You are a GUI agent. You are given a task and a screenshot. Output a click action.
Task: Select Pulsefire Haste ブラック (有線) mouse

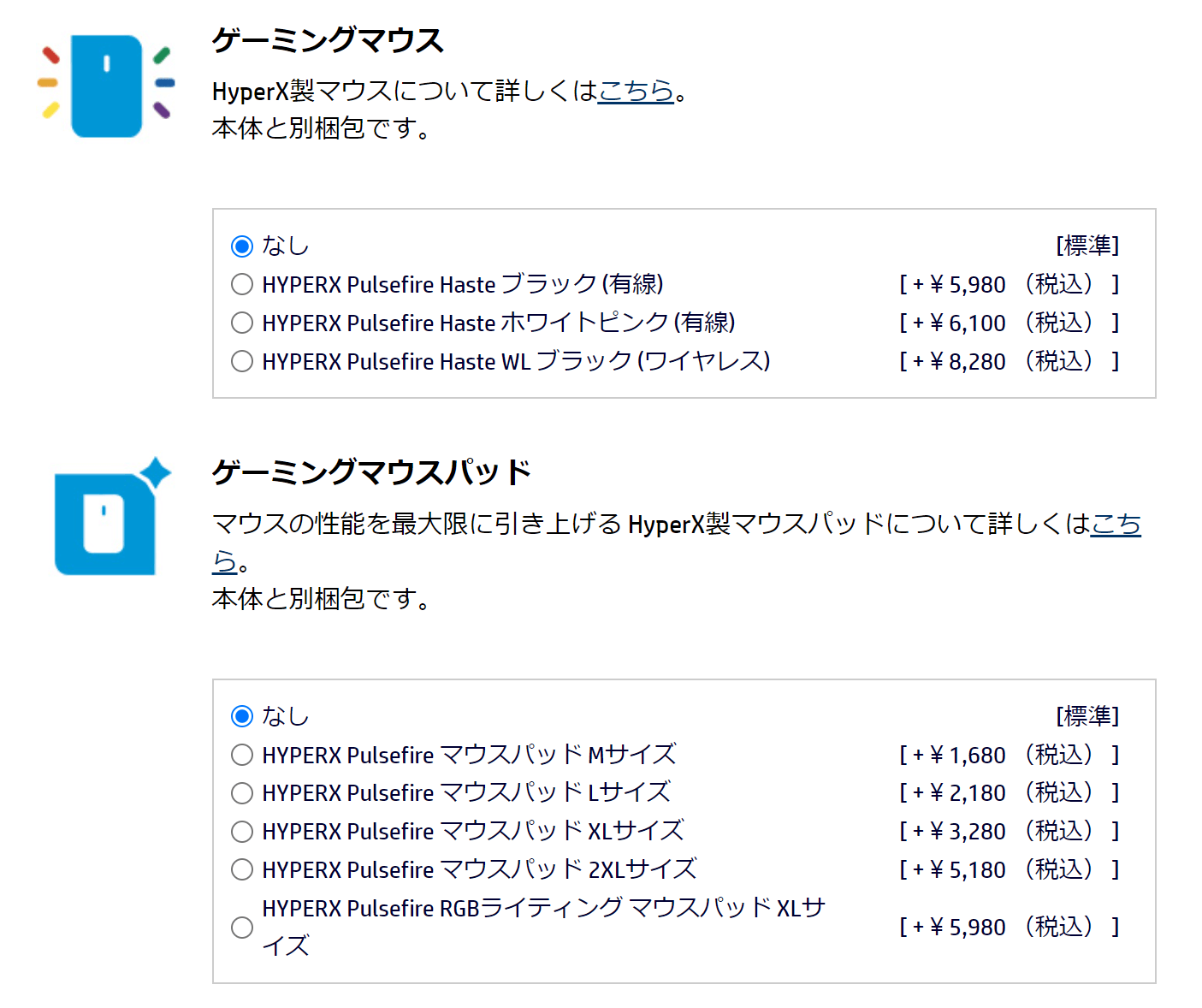click(x=242, y=284)
